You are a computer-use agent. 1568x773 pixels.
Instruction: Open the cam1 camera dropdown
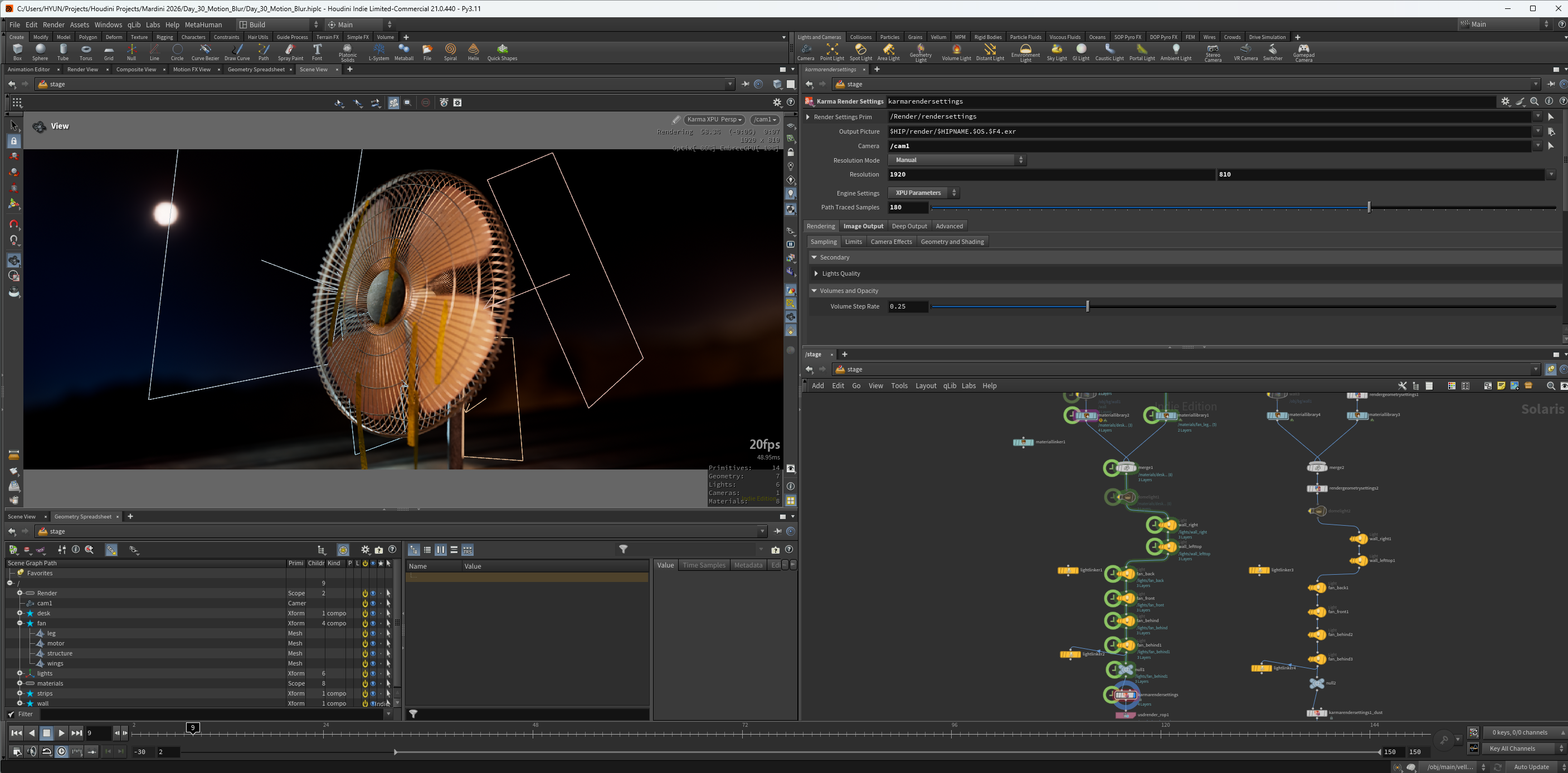[x=764, y=120]
